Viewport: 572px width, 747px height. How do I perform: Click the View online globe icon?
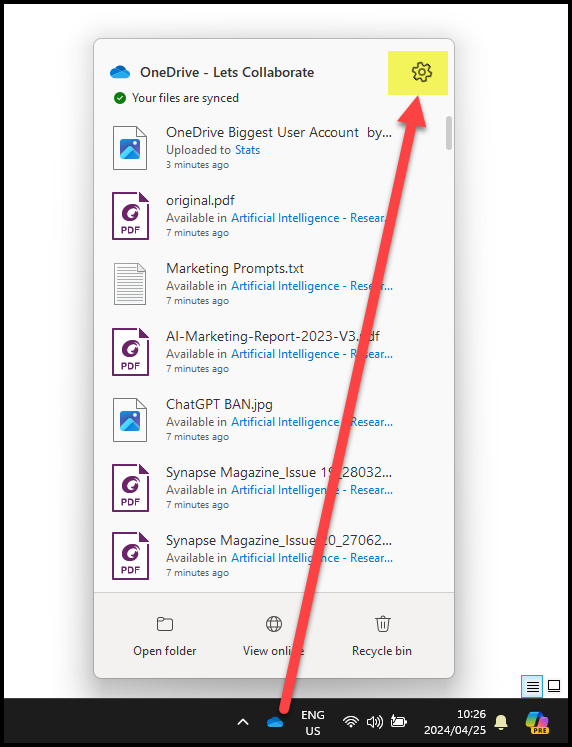coord(274,624)
